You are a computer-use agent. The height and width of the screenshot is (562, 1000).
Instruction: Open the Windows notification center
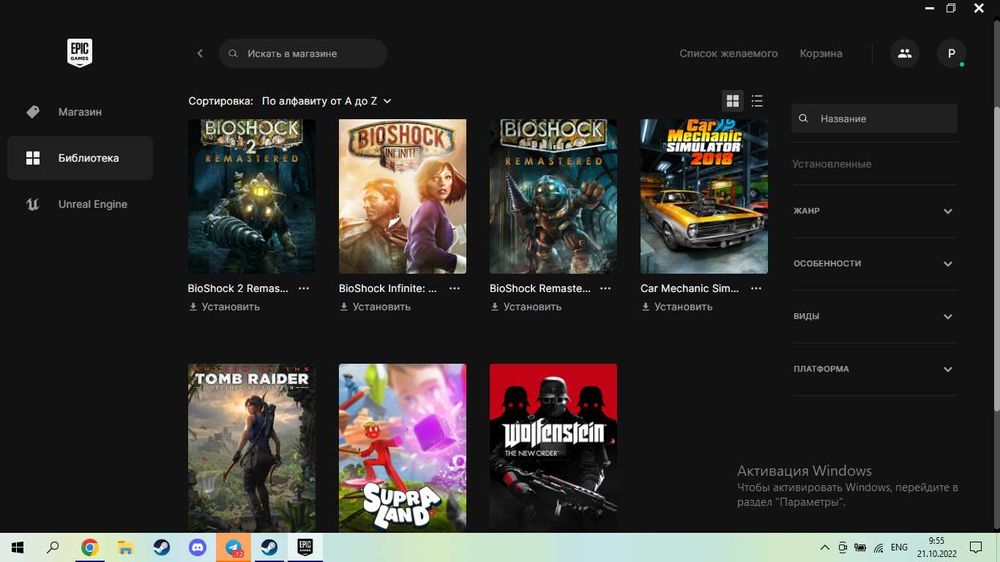(976, 547)
